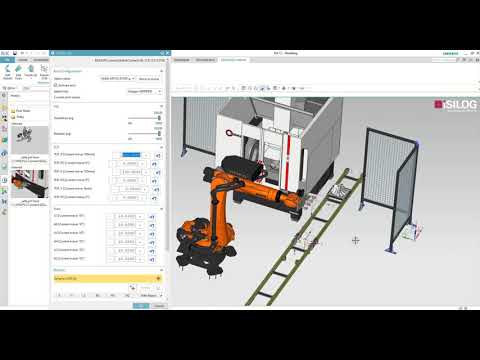The height and width of the screenshot is (360, 480).
Task: Click apply icon beside the A6 axis field
Action: pyautogui.click(x=152, y=259)
